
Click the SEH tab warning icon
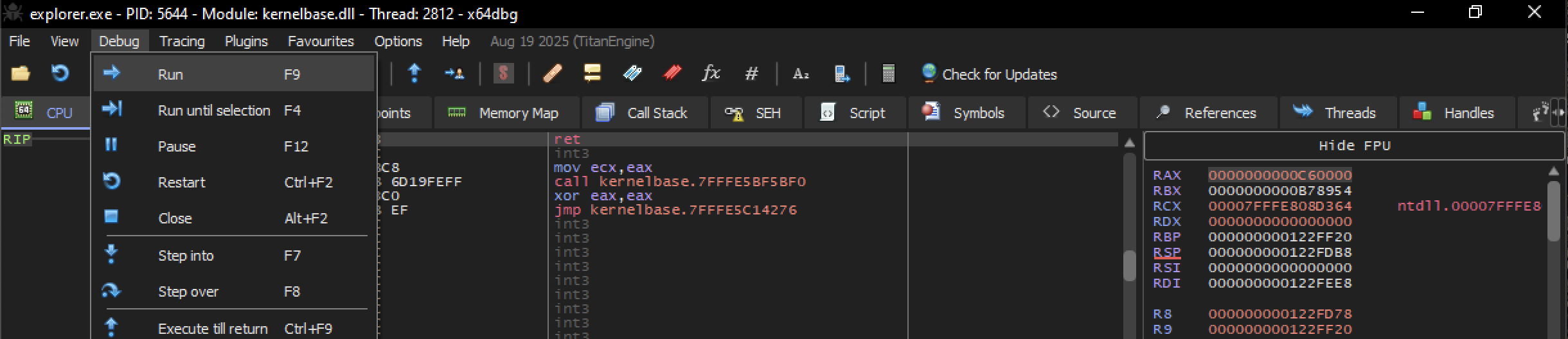(734, 114)
